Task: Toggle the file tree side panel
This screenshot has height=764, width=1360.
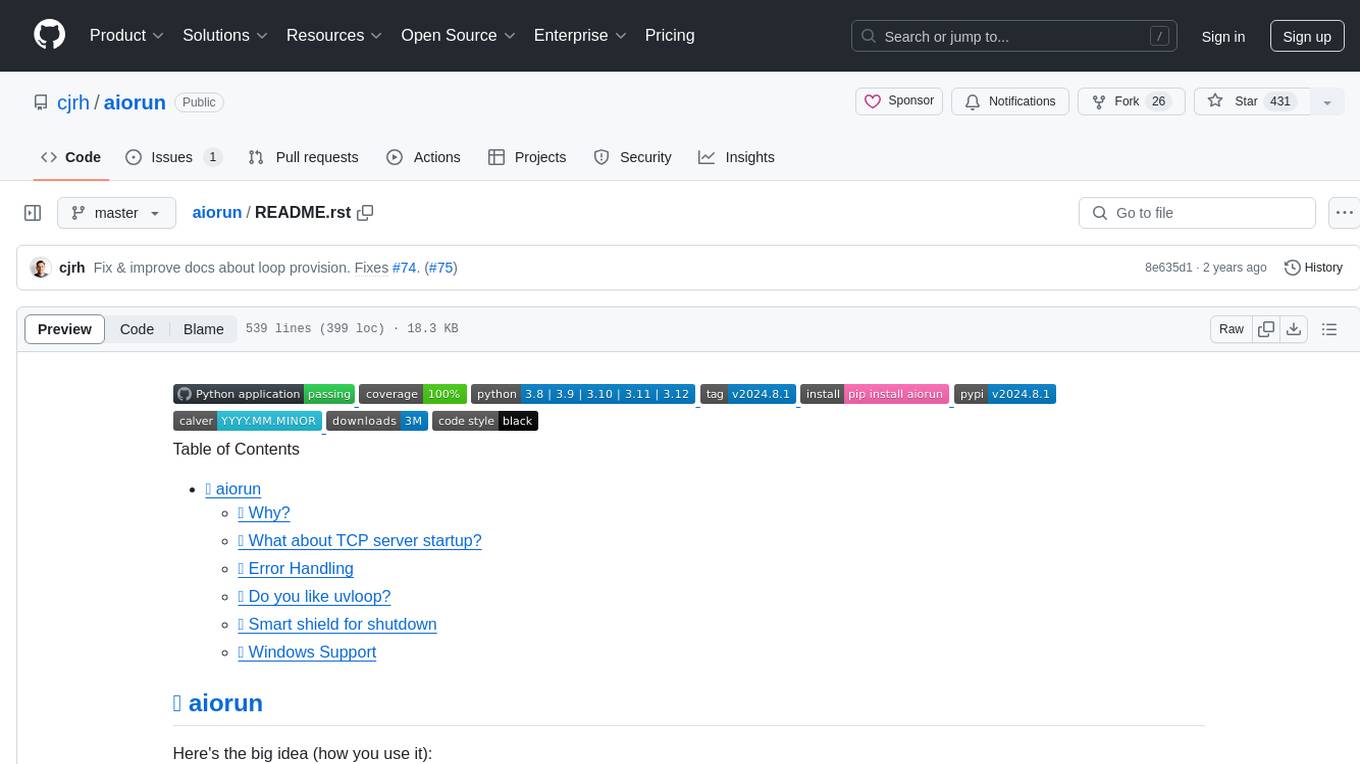Action: pyautogui.click(x=33, y=213)
